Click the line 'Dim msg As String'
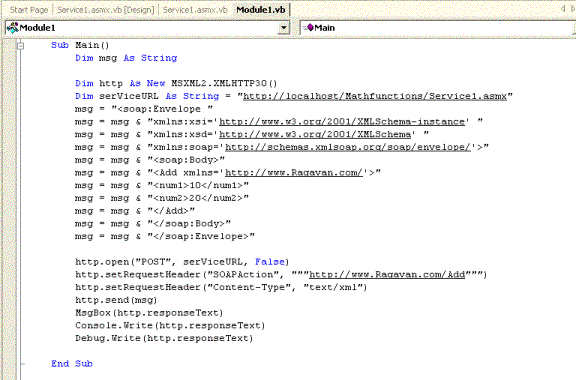The width and height of the screenshot is (576, 380). point(126,58)
